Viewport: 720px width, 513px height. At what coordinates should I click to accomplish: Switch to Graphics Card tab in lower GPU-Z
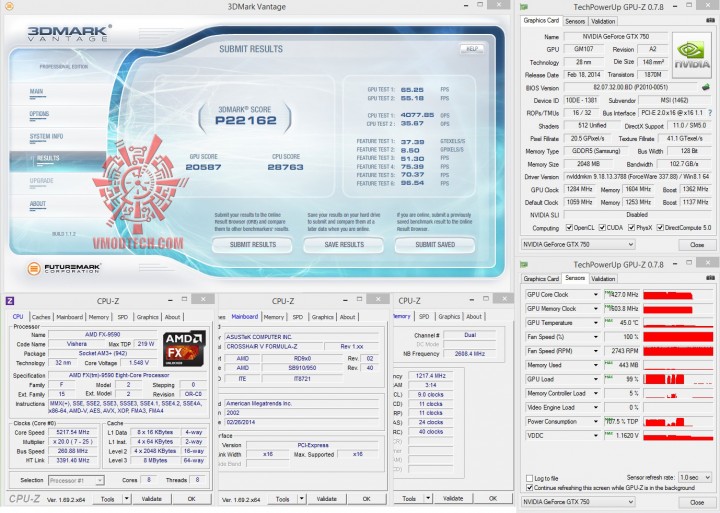541,279
